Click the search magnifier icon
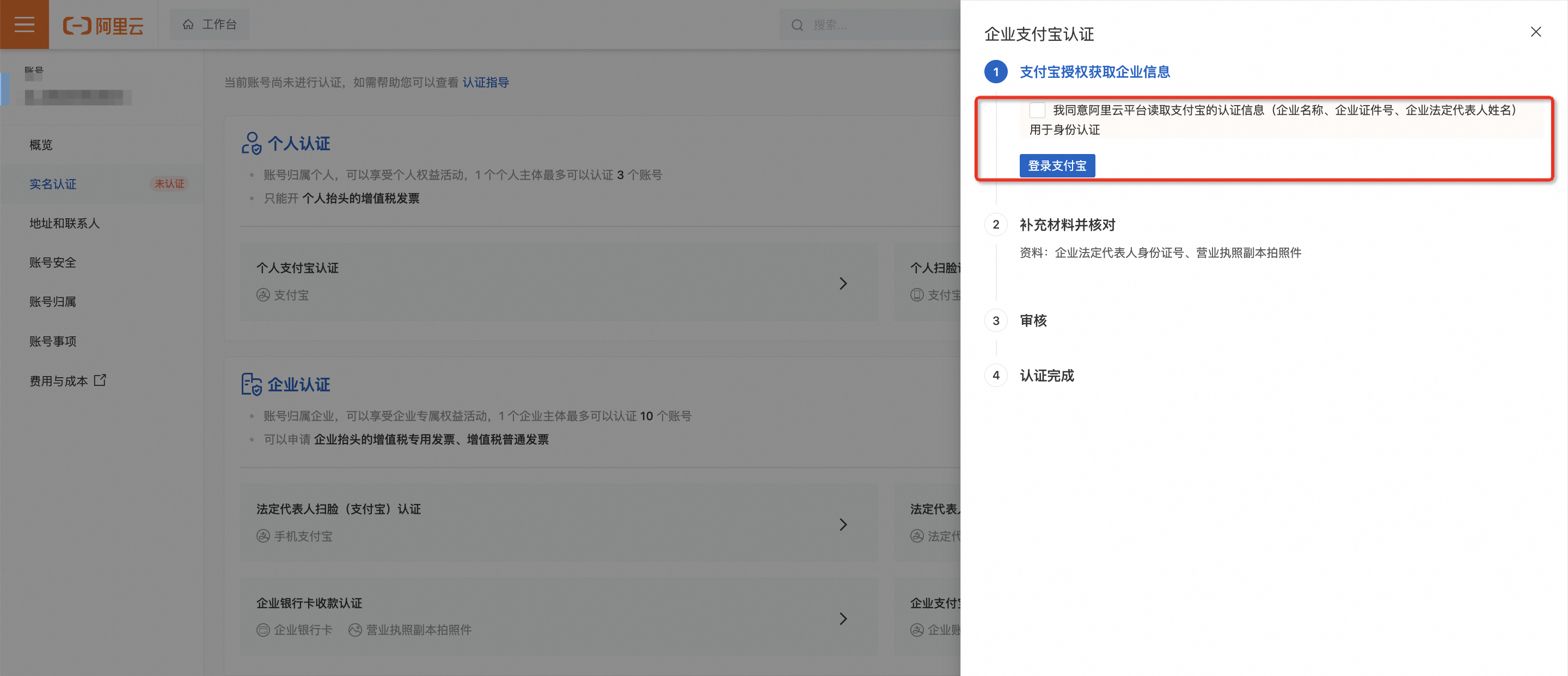1568x676 pixels. [x=797, y=25]
